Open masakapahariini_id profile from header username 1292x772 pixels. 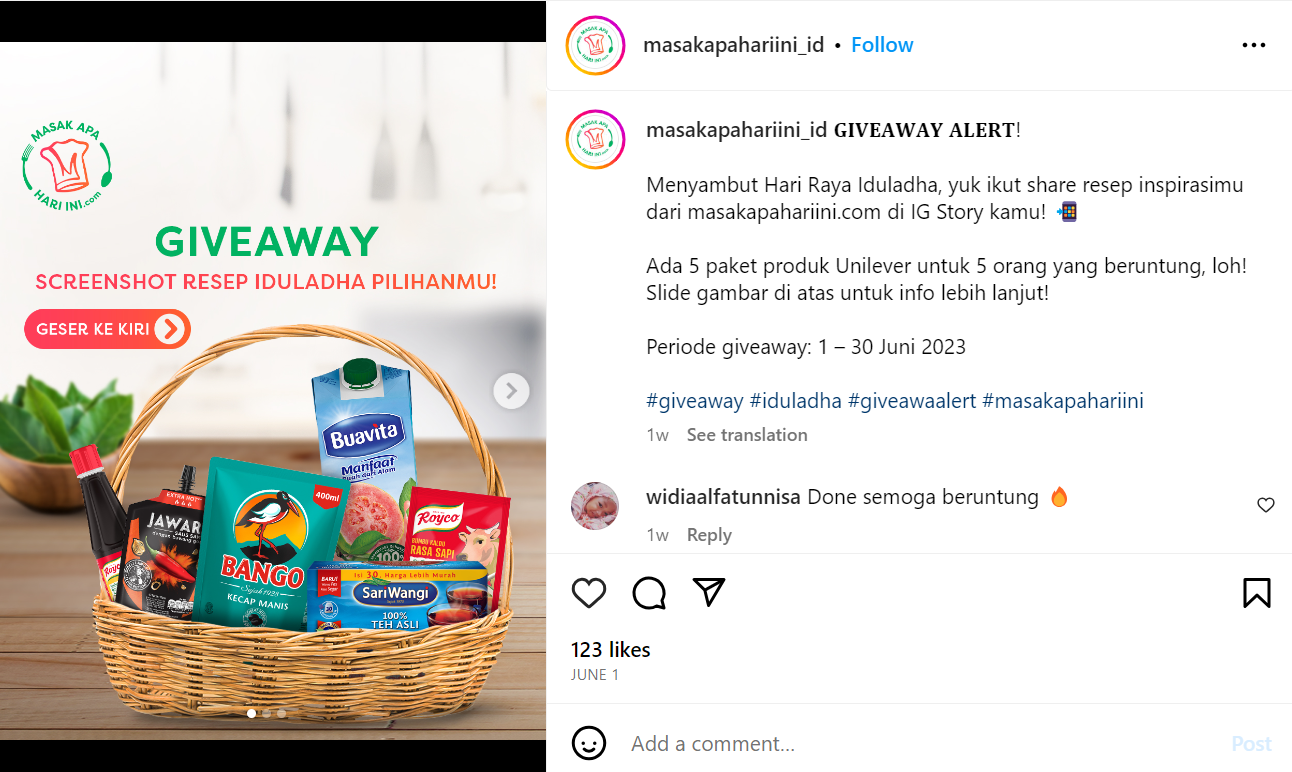coord(733,45)
